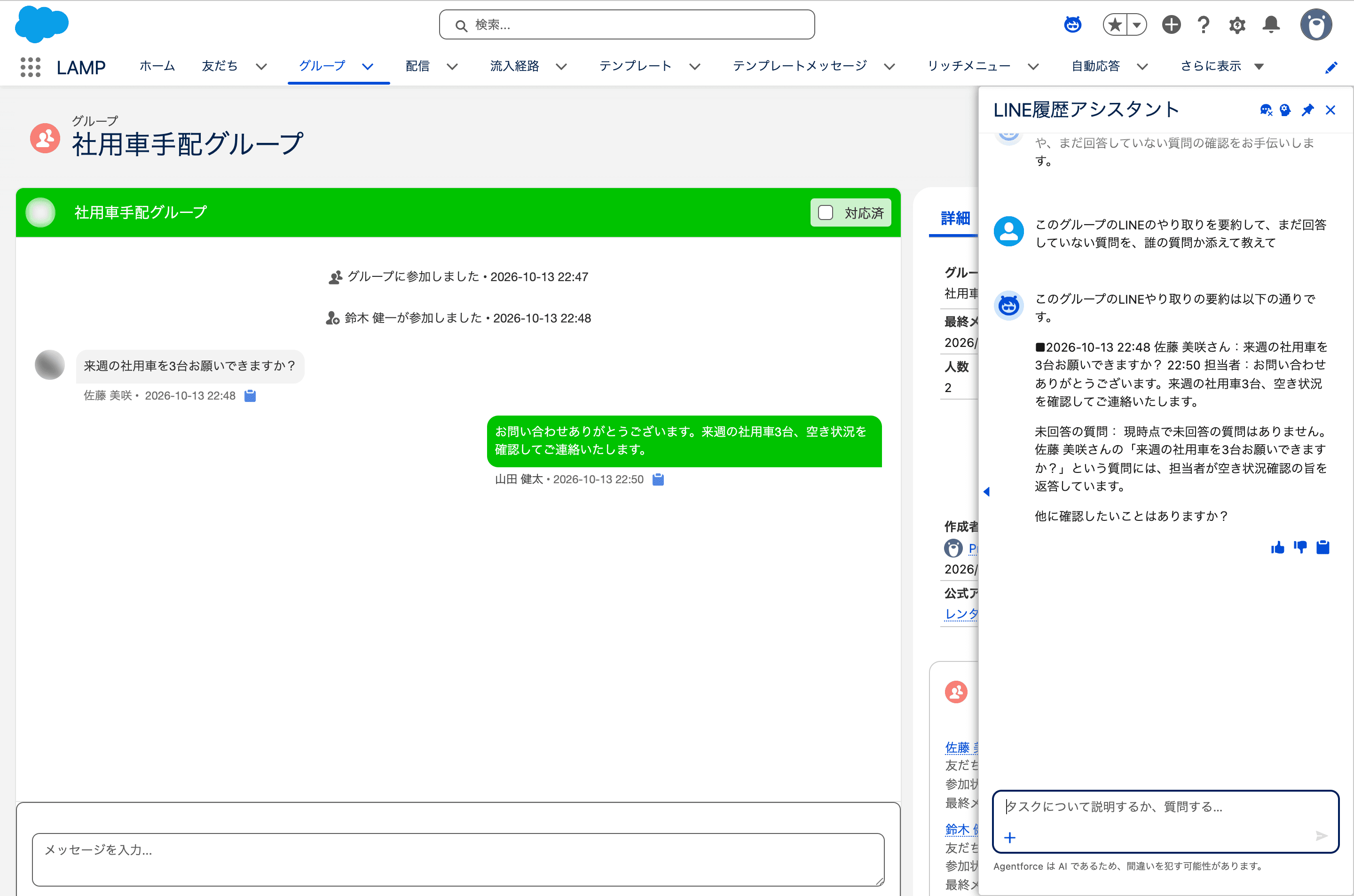
Task: Open the user profile avatar menu
Action: tap(1316, 24)
